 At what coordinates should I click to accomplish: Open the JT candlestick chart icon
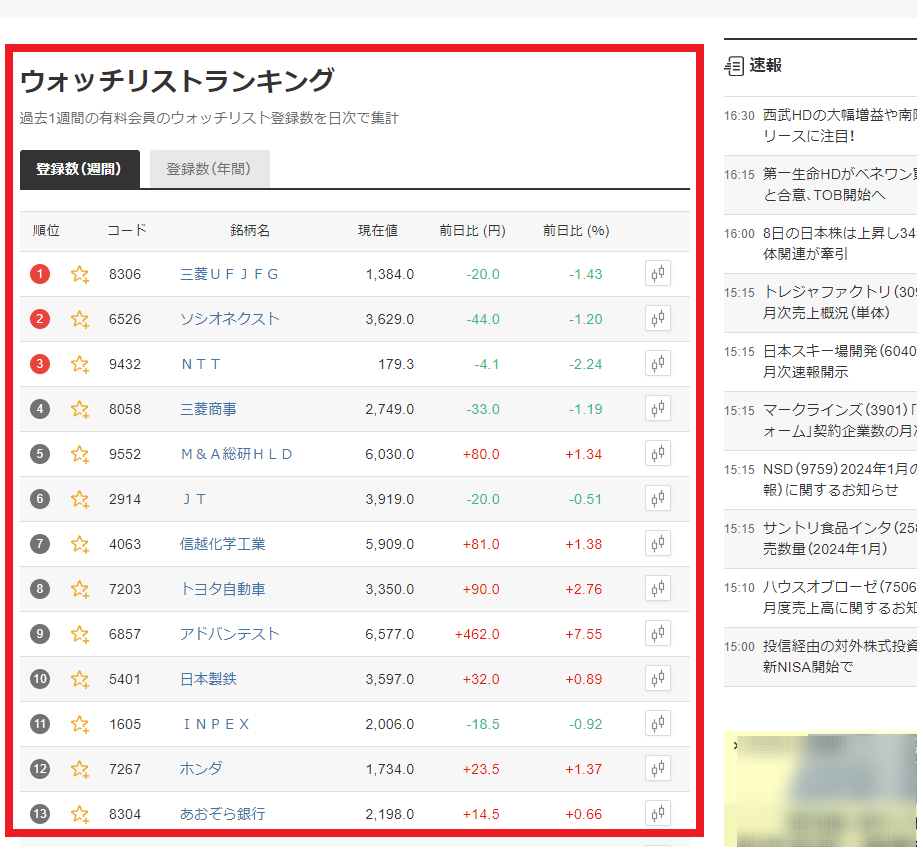tap(658, 498)
